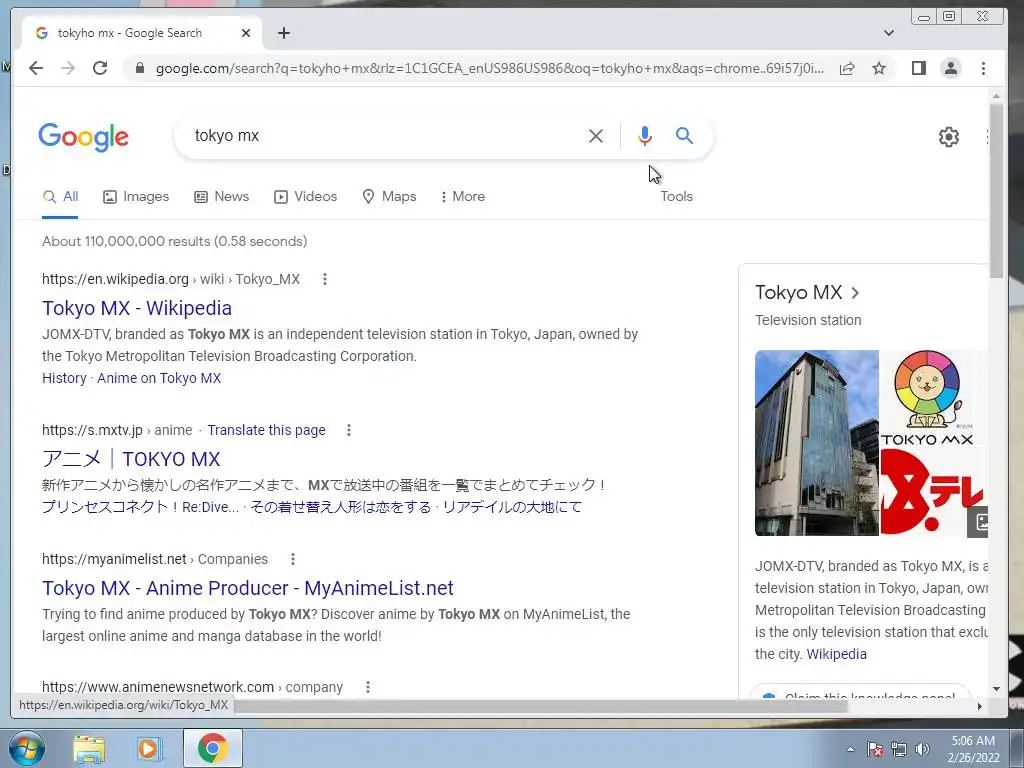This screenshot has width=1024, height=768.
Task: Open the options dots beside the s.mxtv.jp result
Action: tap(349, 430)
